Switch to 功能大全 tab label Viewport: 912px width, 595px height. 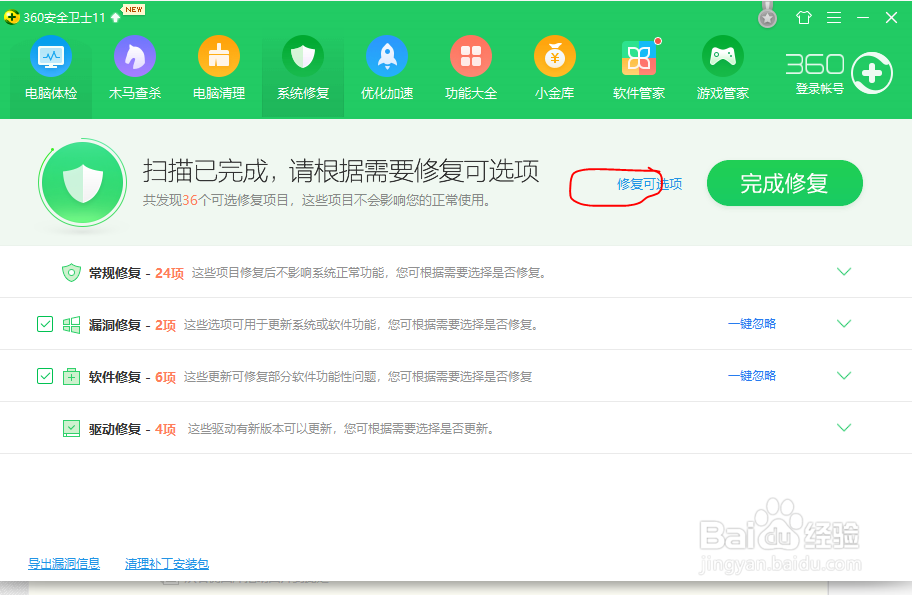tap(471, 93)
